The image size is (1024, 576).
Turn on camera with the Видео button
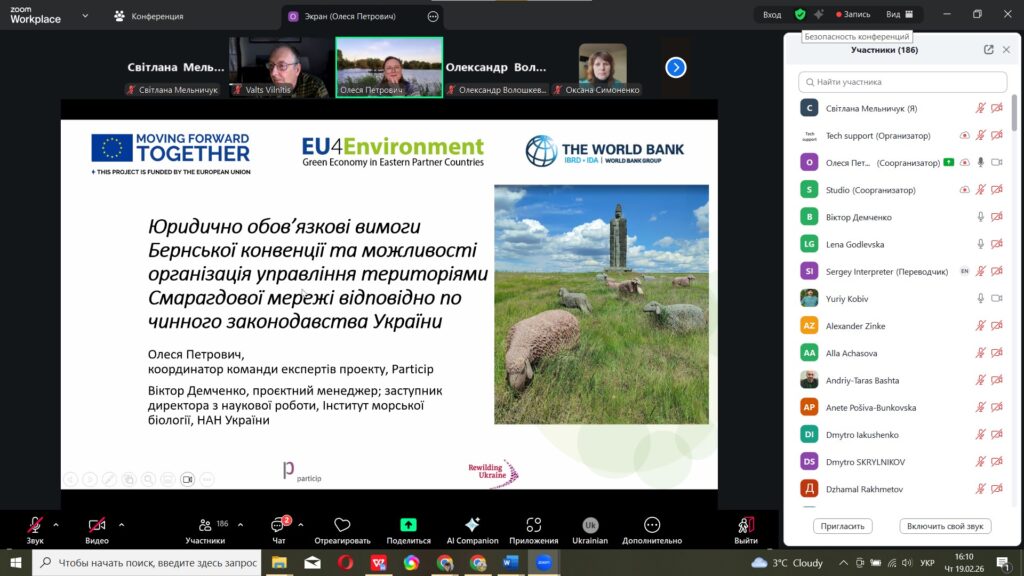[97, 526]
